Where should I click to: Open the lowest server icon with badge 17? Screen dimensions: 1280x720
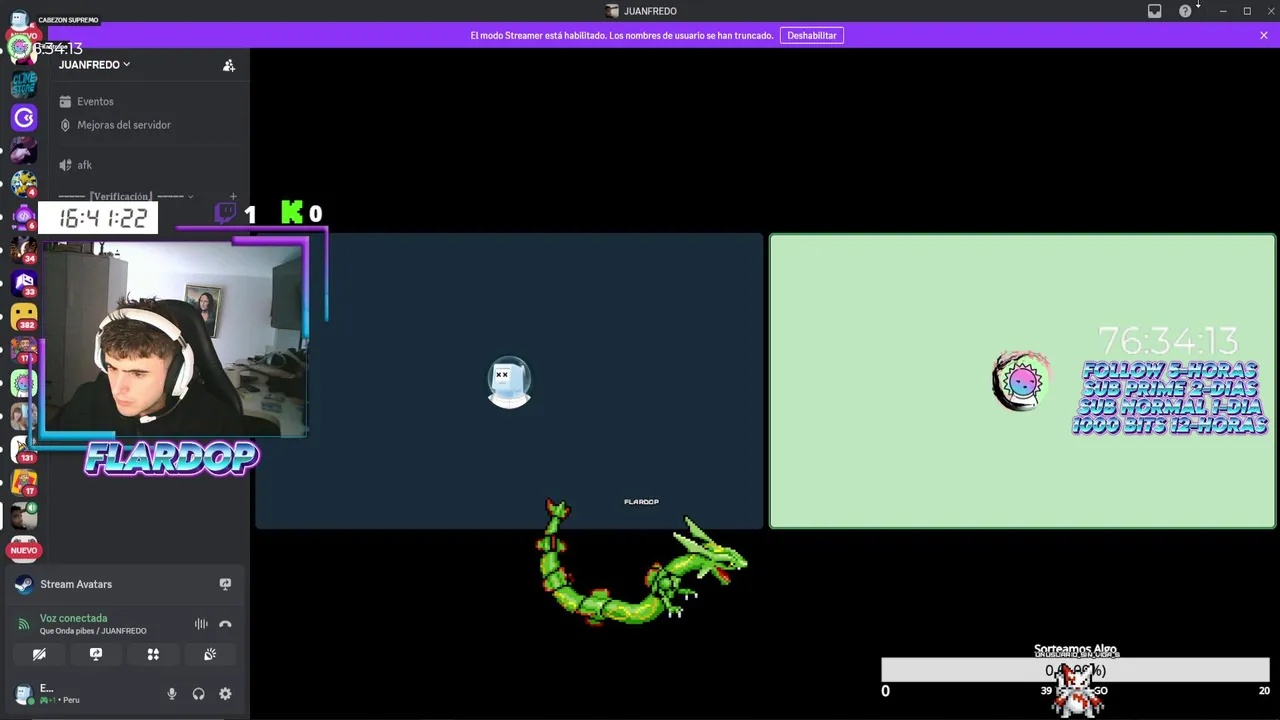pyautogui.click(x=24, y=483)
